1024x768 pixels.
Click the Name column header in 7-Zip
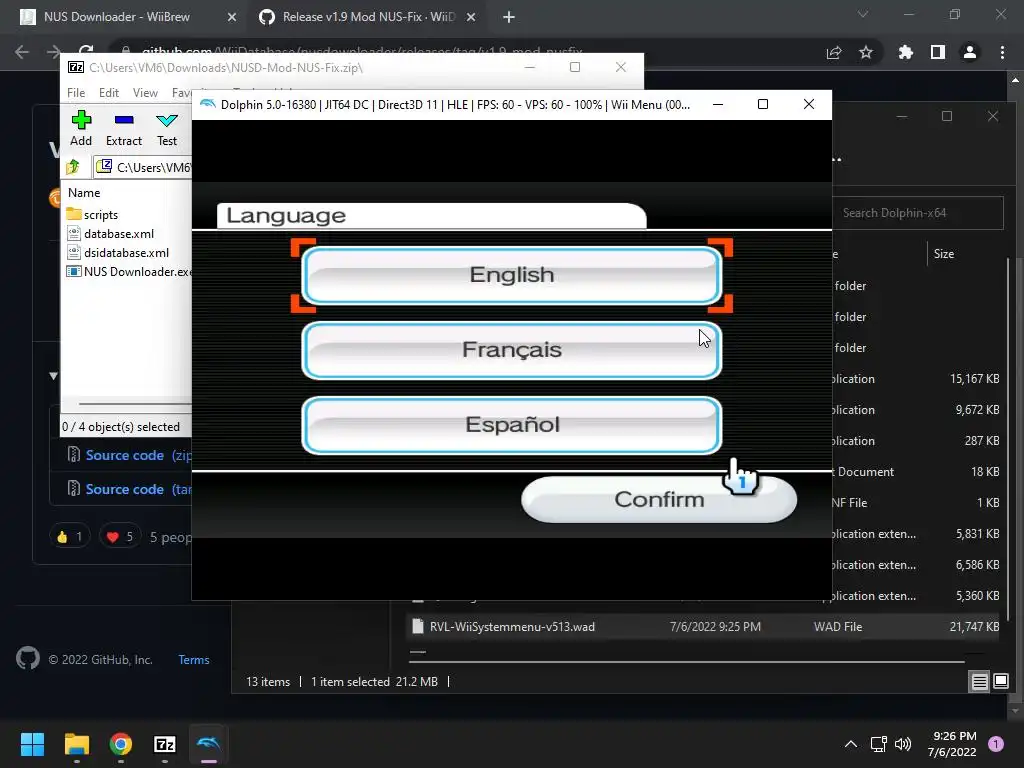(84, 193)
